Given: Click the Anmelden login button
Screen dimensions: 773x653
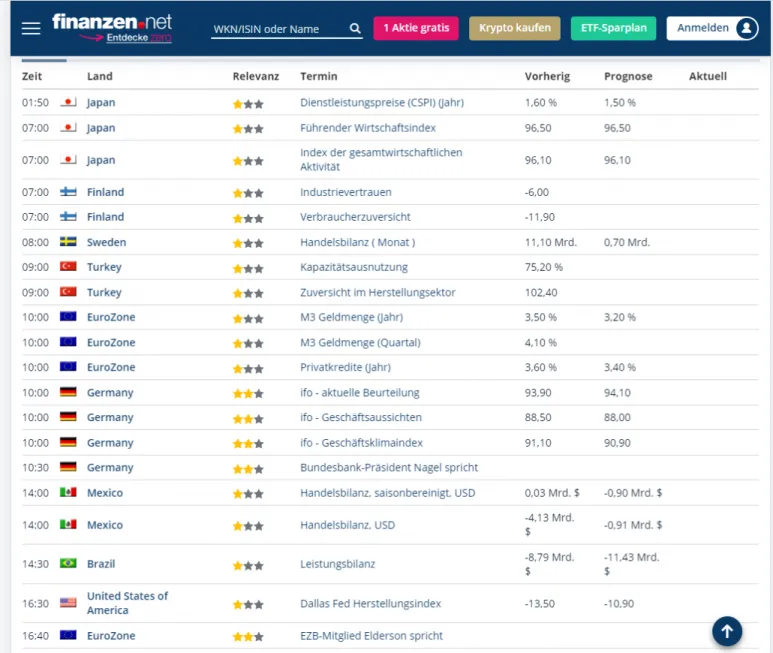Looking at the screenshot, I should pyautogui.click(x=712, y=28).
